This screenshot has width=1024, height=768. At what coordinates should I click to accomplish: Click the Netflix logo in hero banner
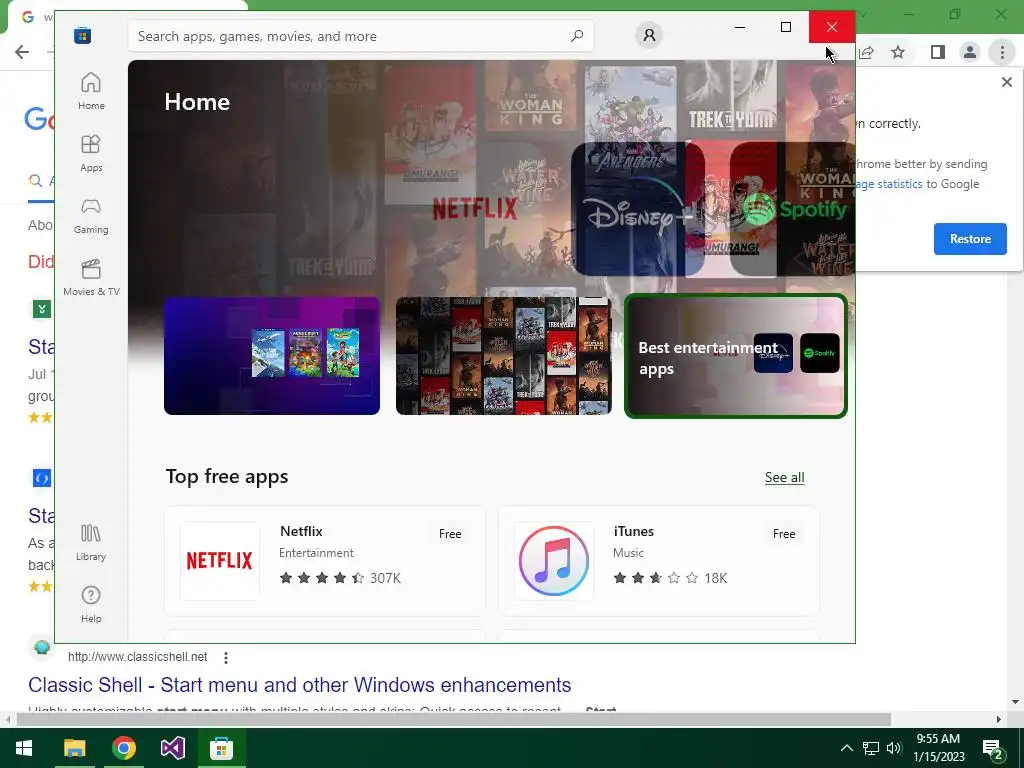[475, 209]
